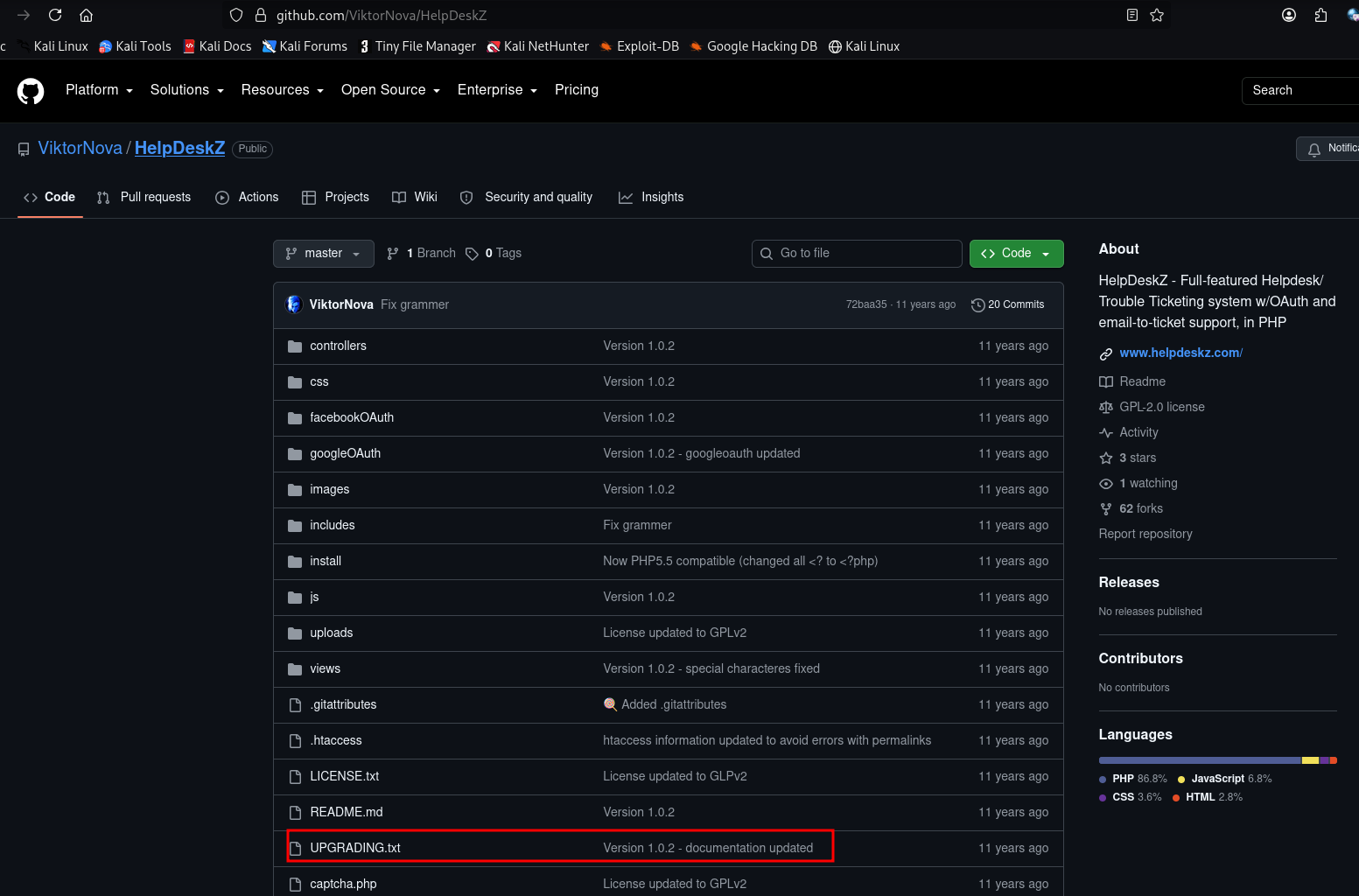
Task: Open the README.md file
Action: (x=347, y=813)
